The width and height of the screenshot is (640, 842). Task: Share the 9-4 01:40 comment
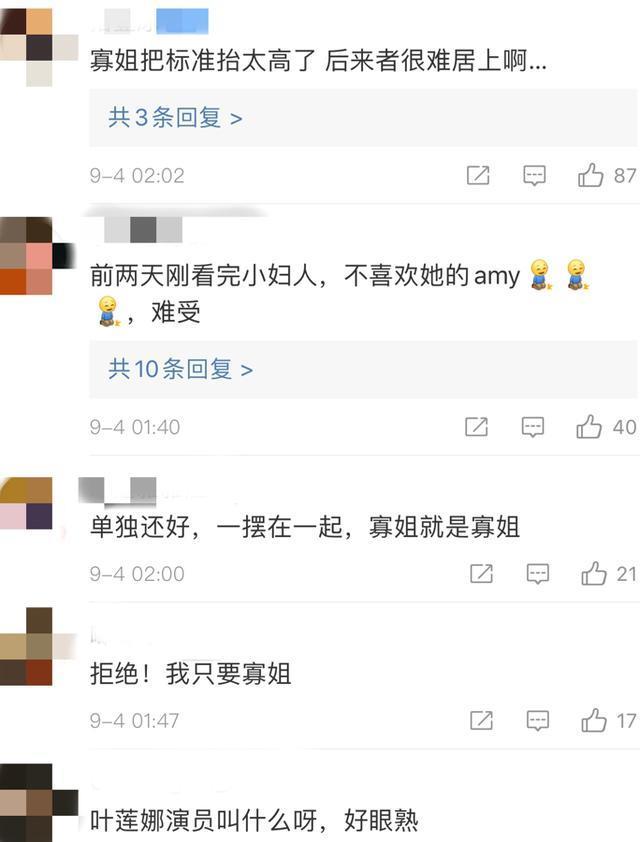(476, 427)
